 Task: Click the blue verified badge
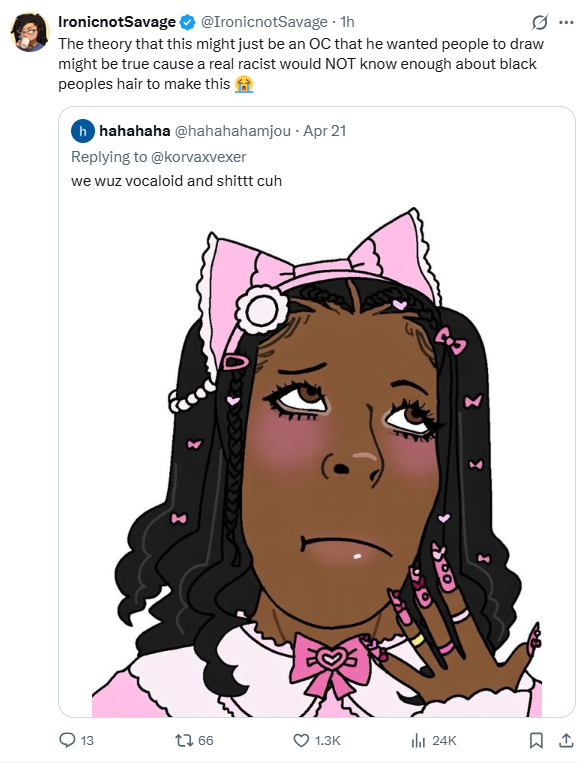click(x=187, y=22)
